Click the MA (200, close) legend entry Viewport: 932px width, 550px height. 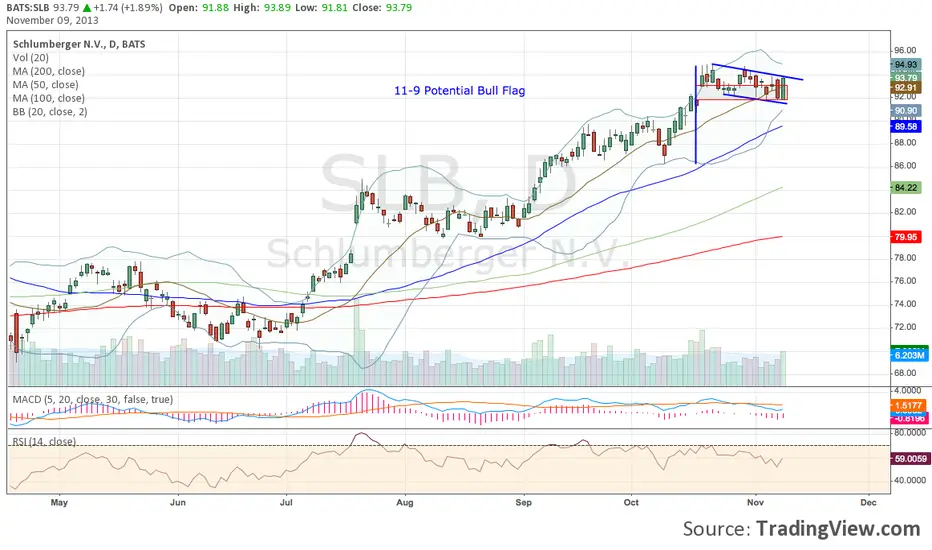point(49,71)
